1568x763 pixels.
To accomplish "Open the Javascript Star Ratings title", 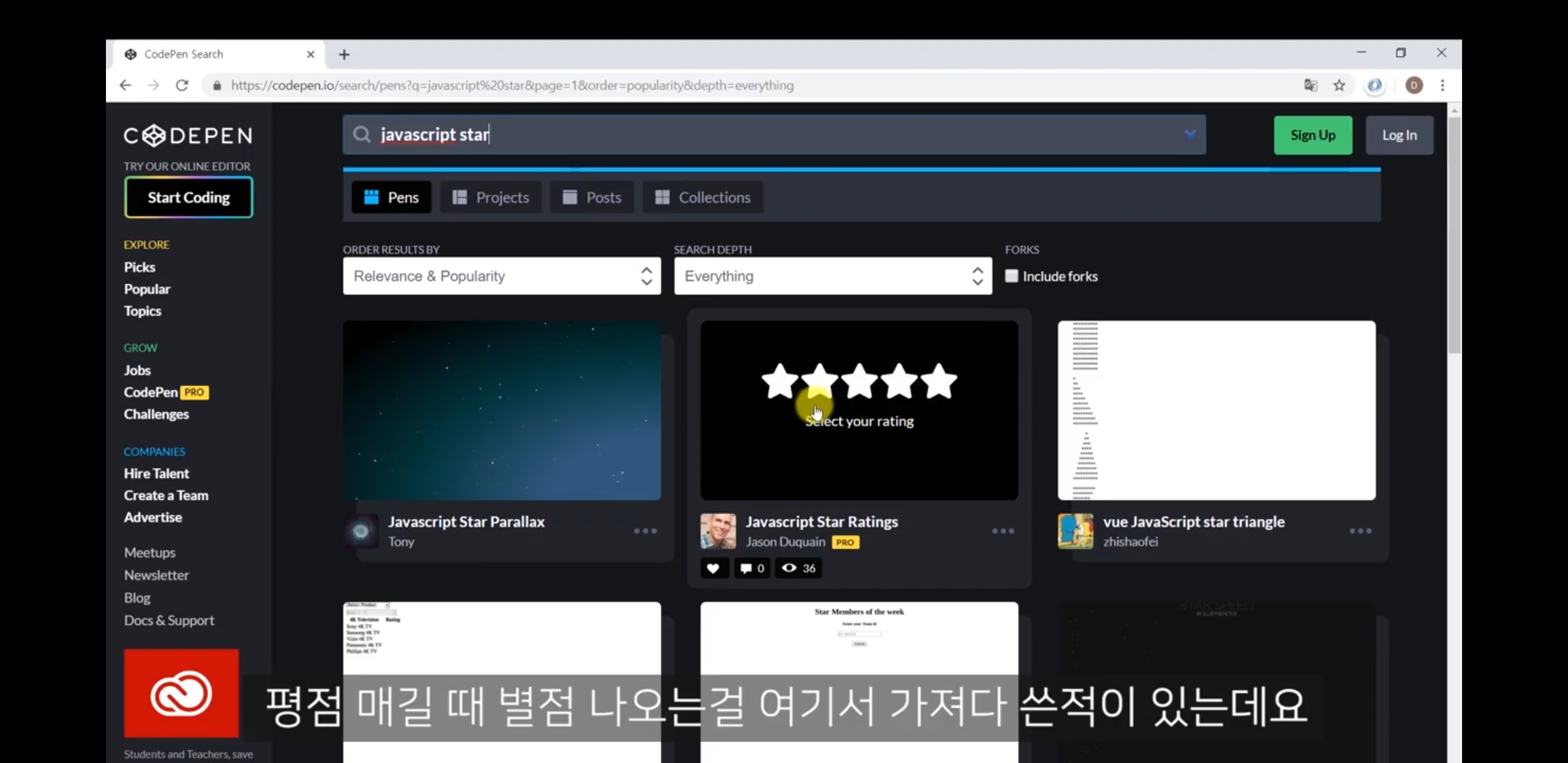I will 822,522.
